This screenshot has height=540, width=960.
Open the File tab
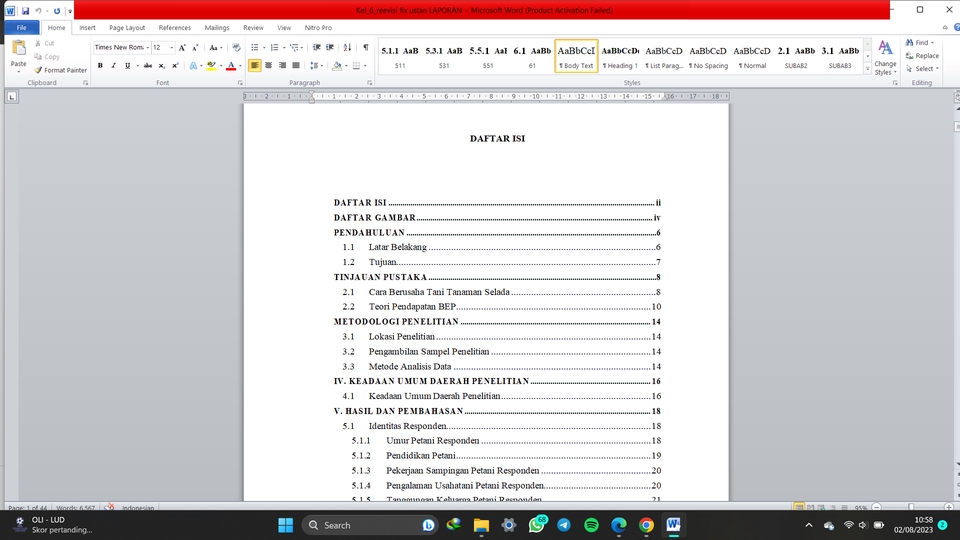21,28
